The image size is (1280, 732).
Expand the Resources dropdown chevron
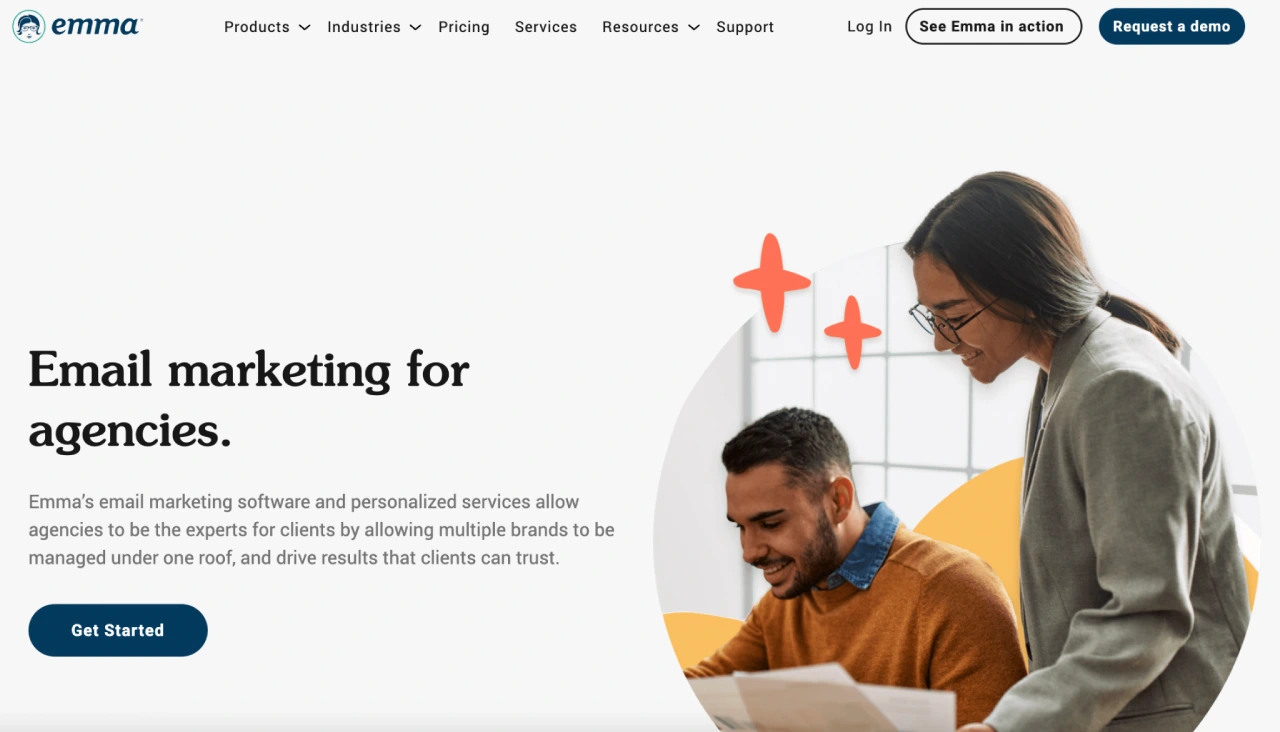[693, 28]
